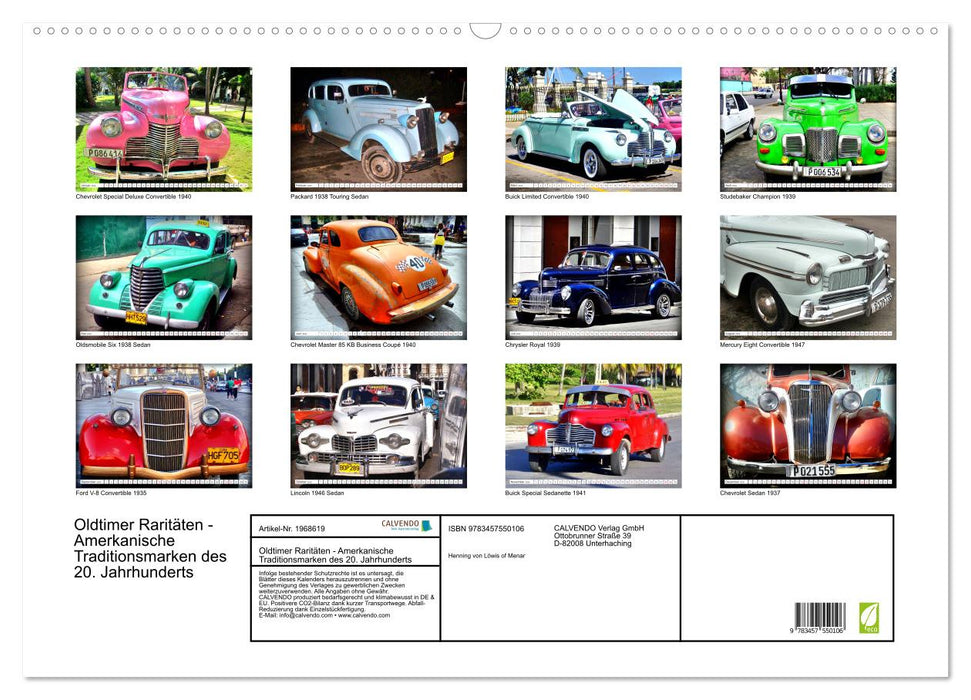Open the Chevrolet Sedan 1937 caption
971x700 pixels.
pyautogui.click(x=750, y=492)
